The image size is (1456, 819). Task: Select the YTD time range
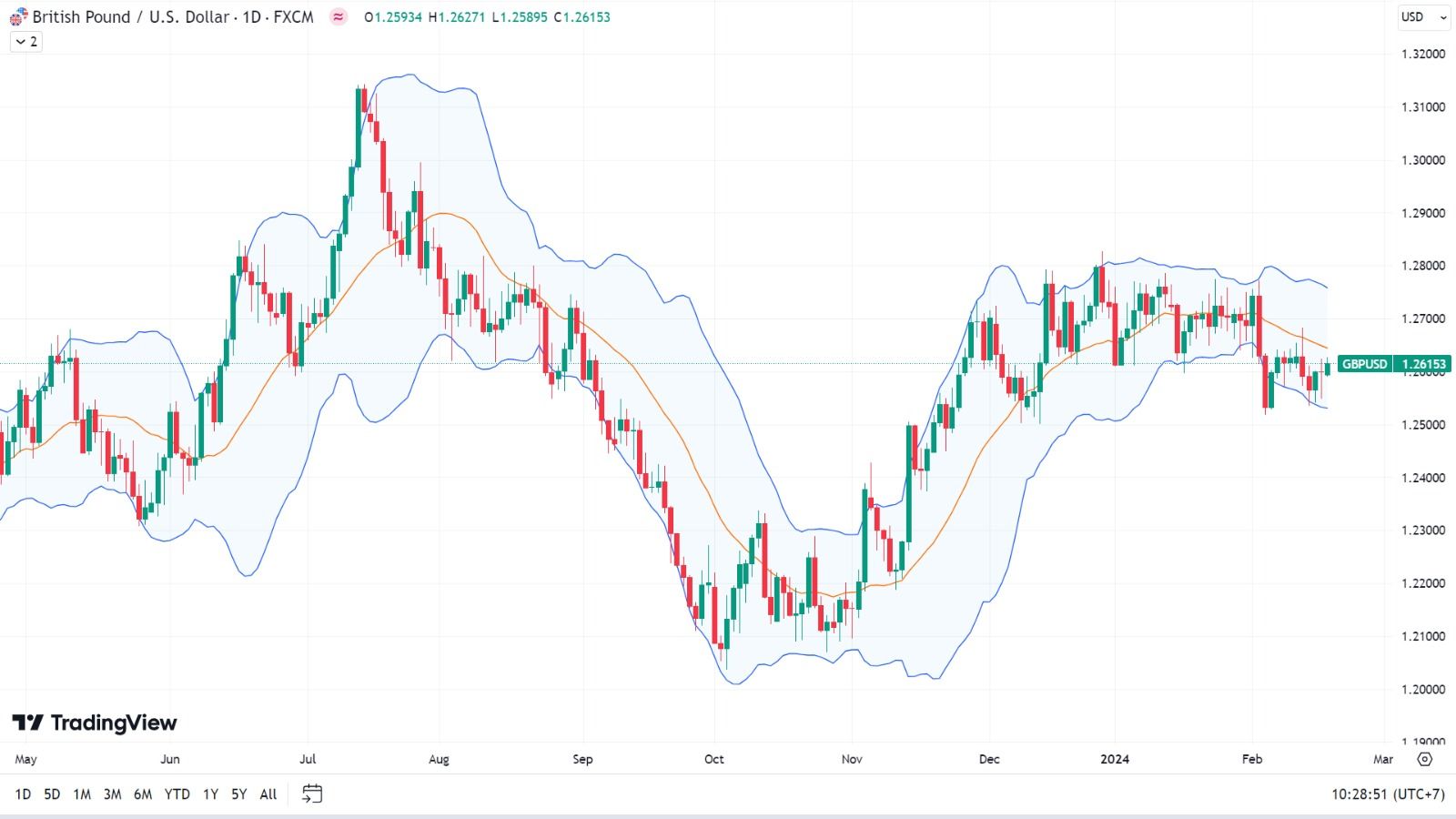(177, 794)
